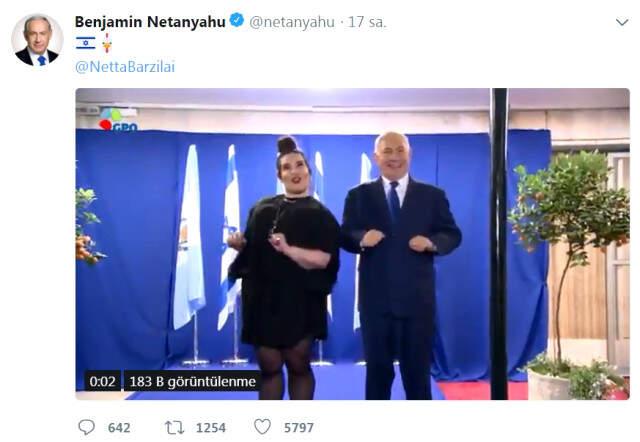Click the Israel flag emoji
The width and height of the screenshot is (640, 442).
pos(86,43)
